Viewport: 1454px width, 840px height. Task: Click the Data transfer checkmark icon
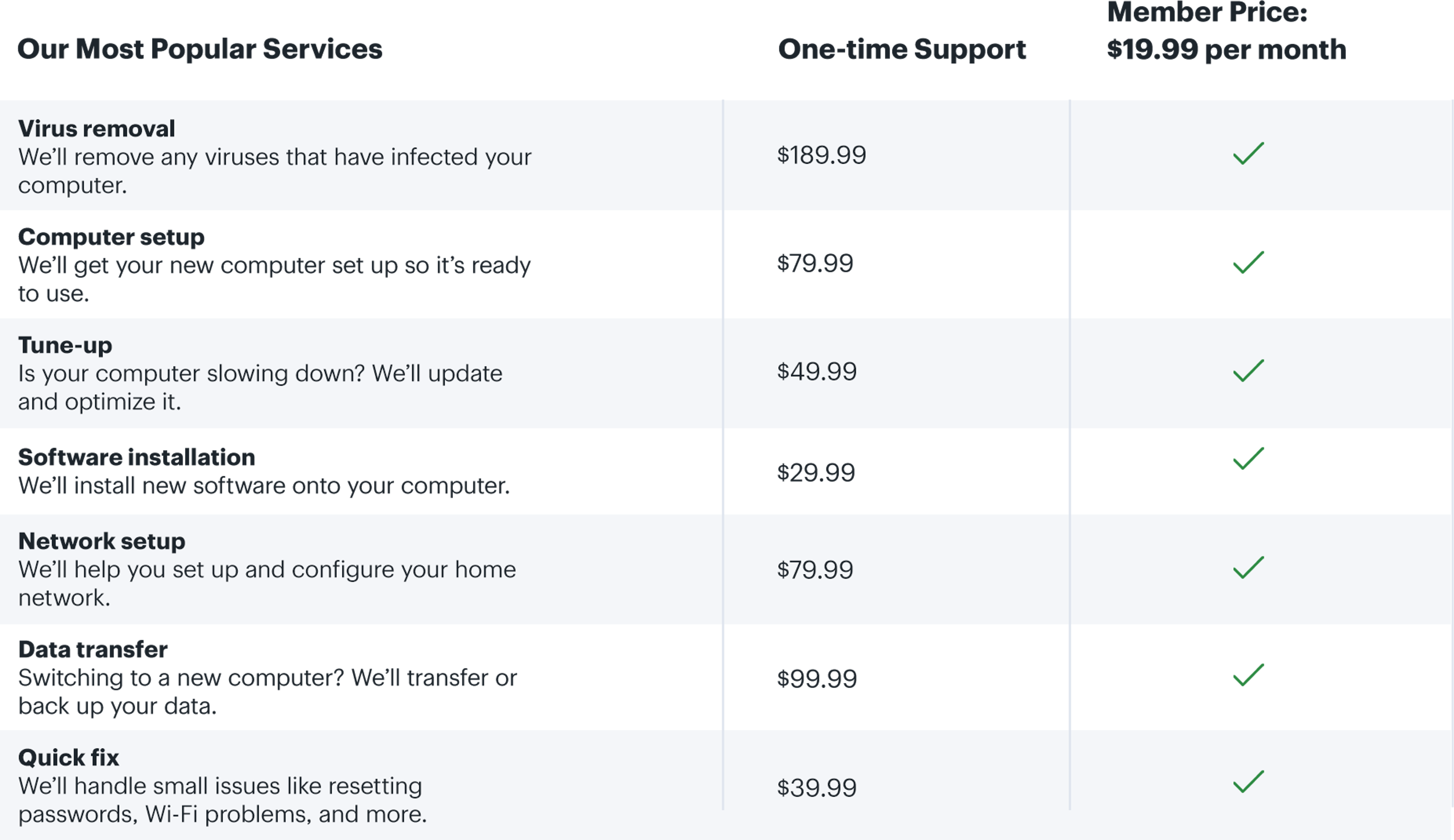(1248, 675)
